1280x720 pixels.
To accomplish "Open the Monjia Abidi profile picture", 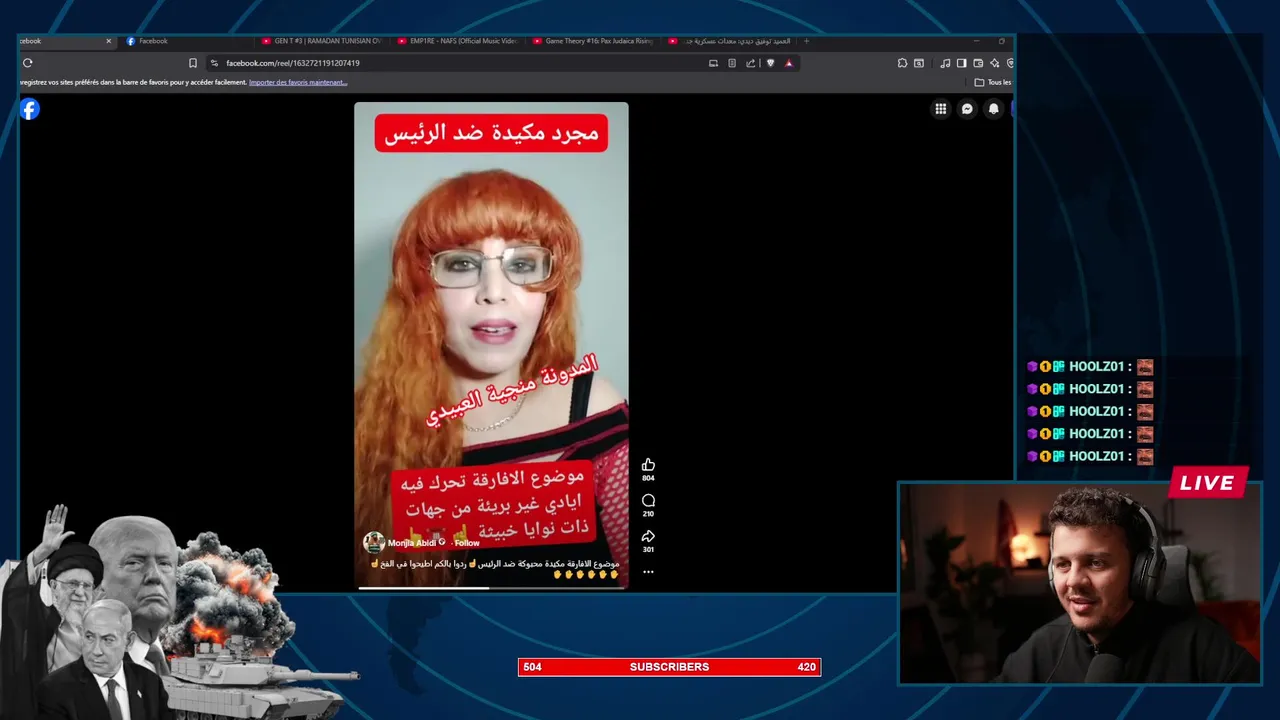I will [x=374, y=542].
